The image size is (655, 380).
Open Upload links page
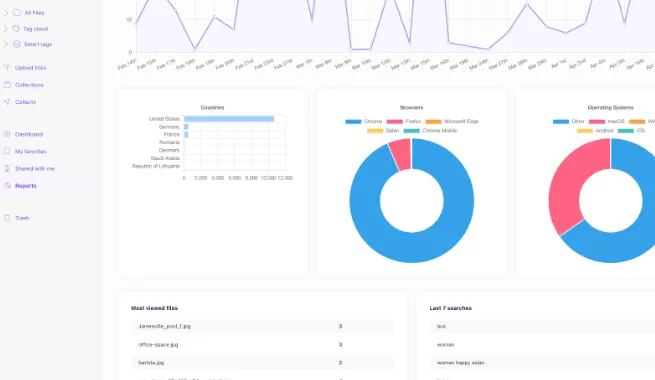[x=30, y=68]
